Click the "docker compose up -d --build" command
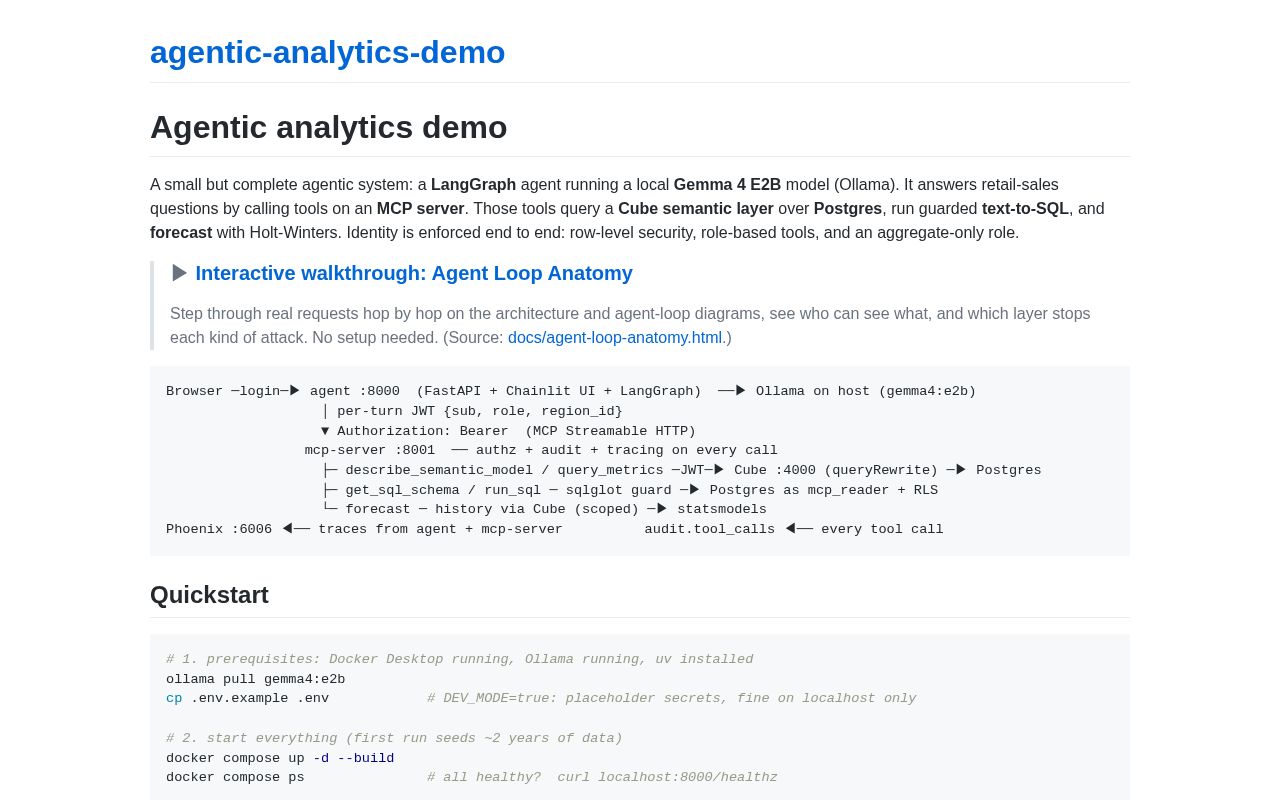The height and width of the screenshot is (800, 1280). coord(280,758)
